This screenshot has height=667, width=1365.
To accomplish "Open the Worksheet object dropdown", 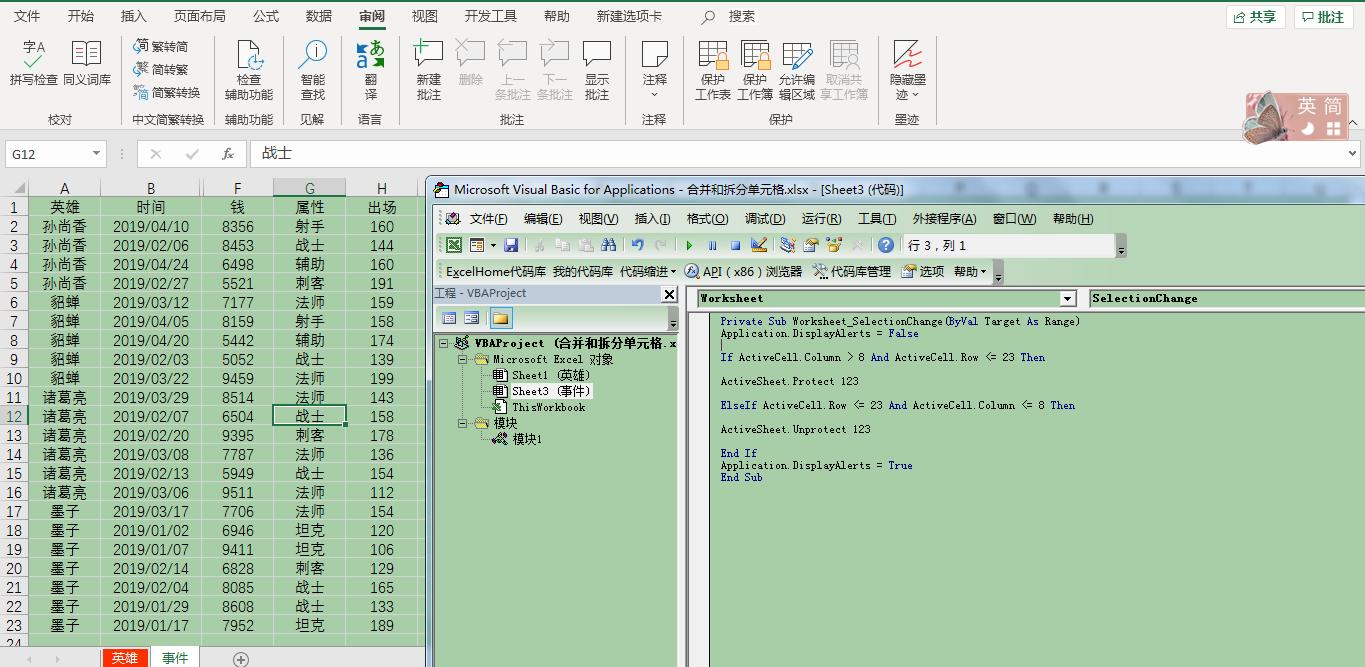I will click(1067, 299).
